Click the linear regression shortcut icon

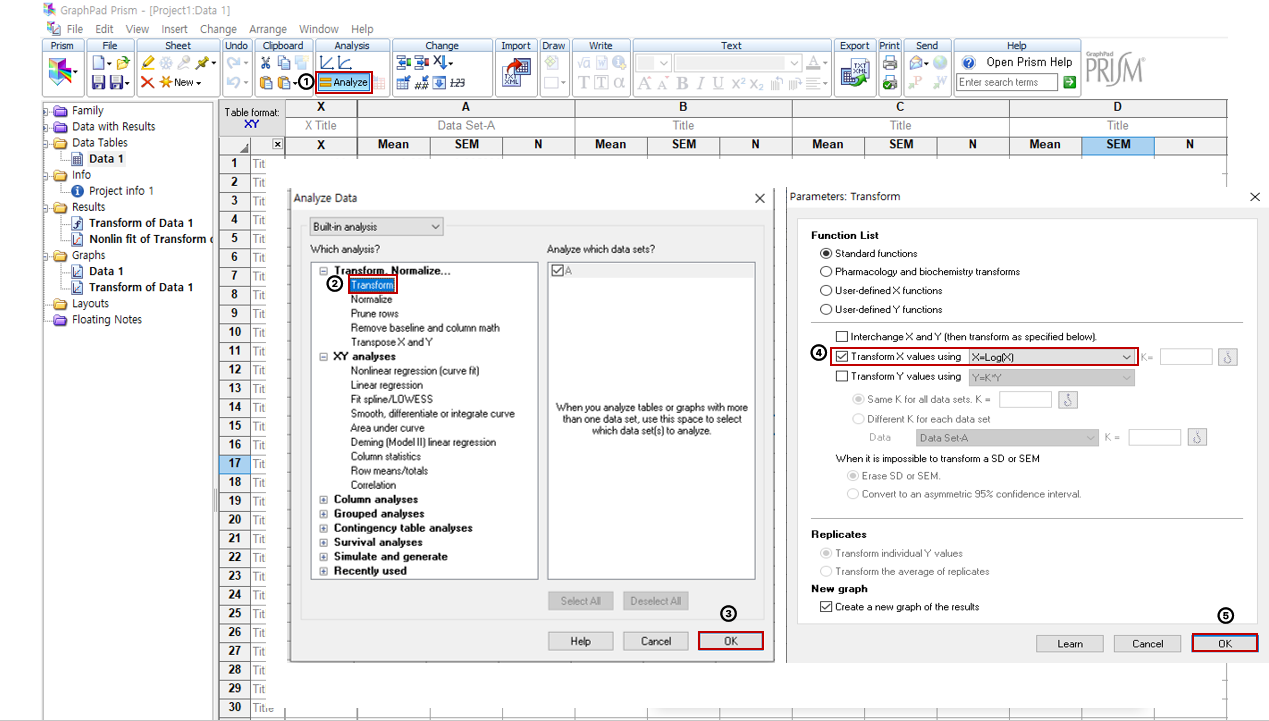(325, 62)
